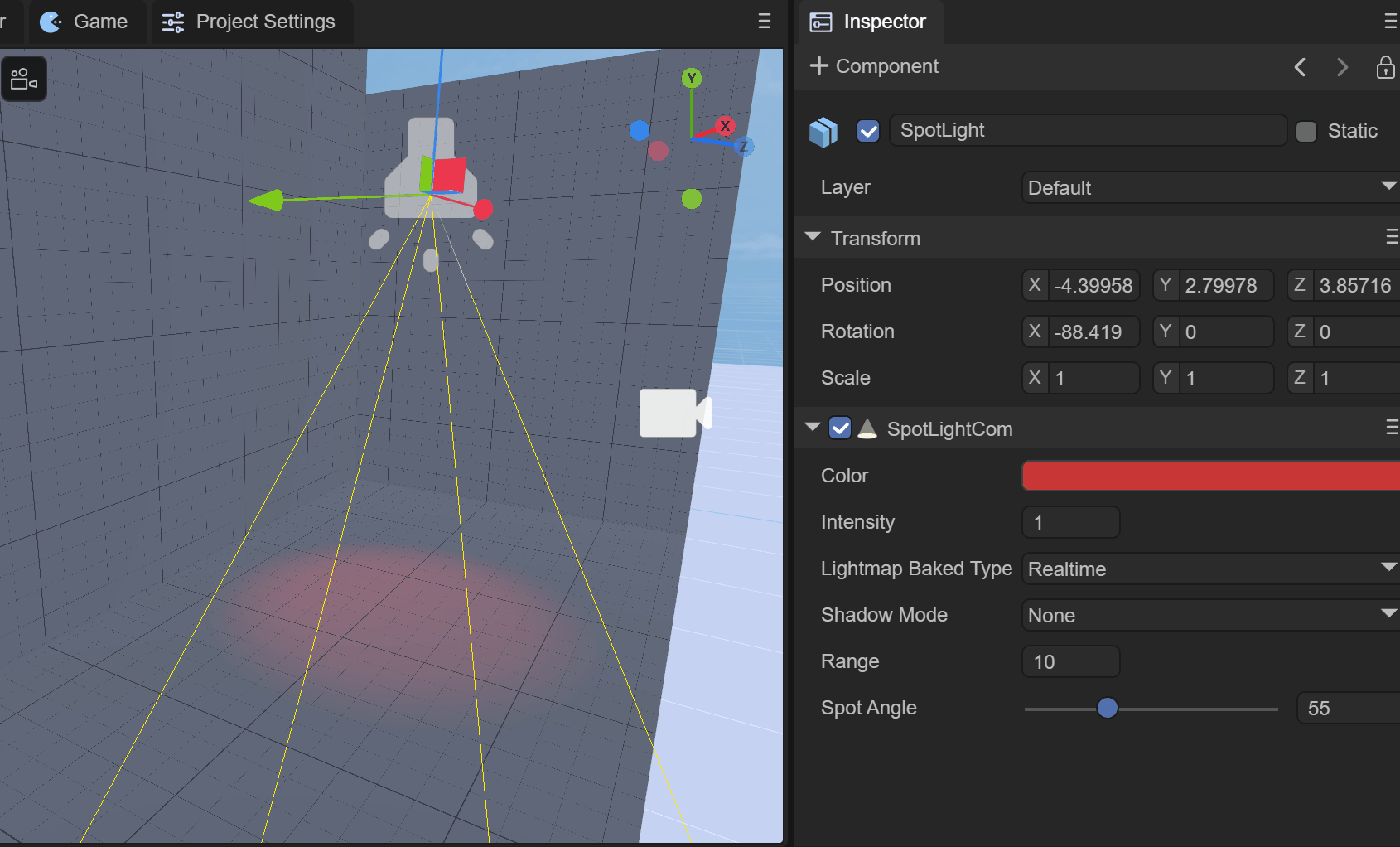
Task: Toggle the SpotLight node active checkbox
Action: tap(868, 131)
